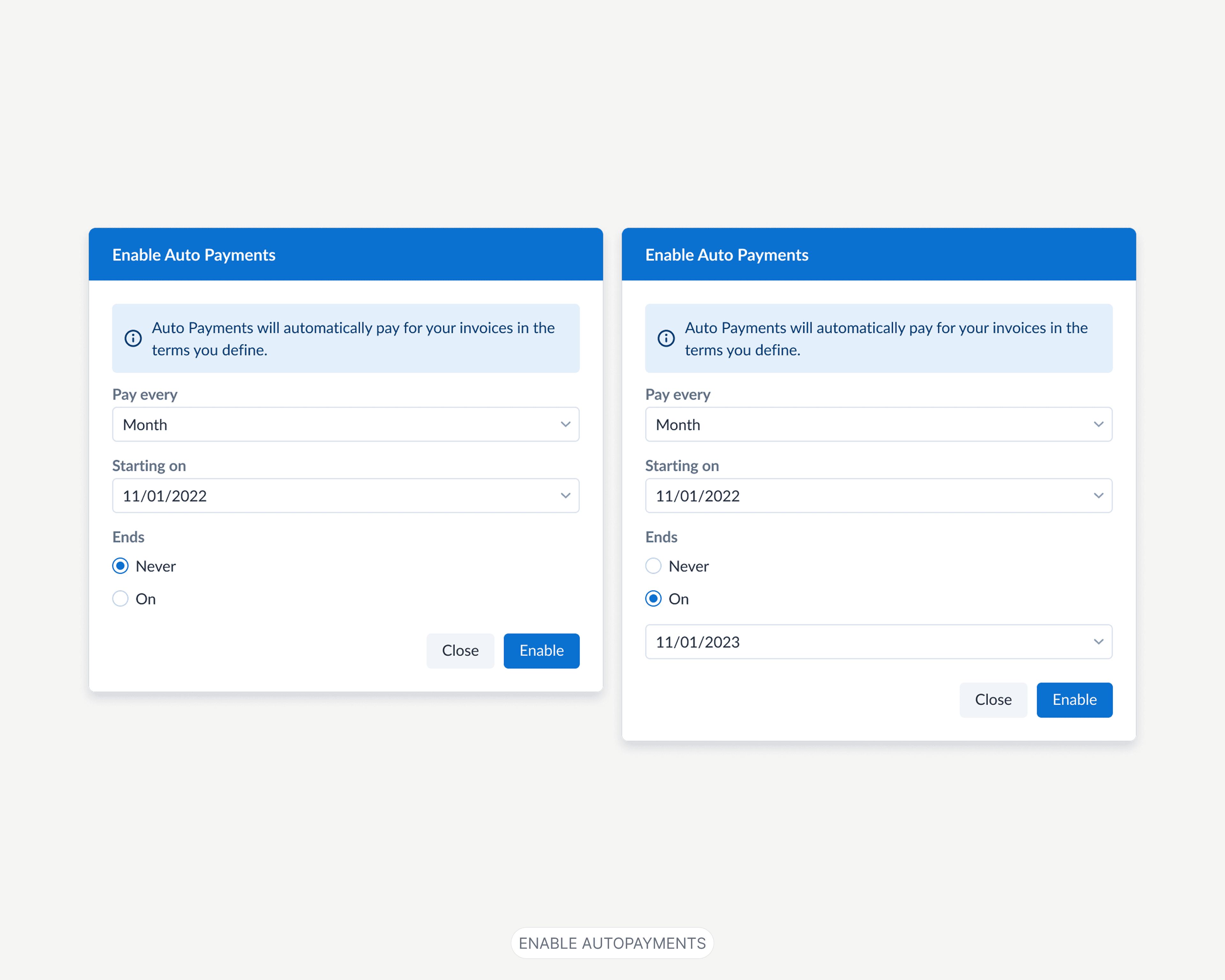Select Never radio in left dialog
Screen dimensions: 1225x980
tap(121, 566)
